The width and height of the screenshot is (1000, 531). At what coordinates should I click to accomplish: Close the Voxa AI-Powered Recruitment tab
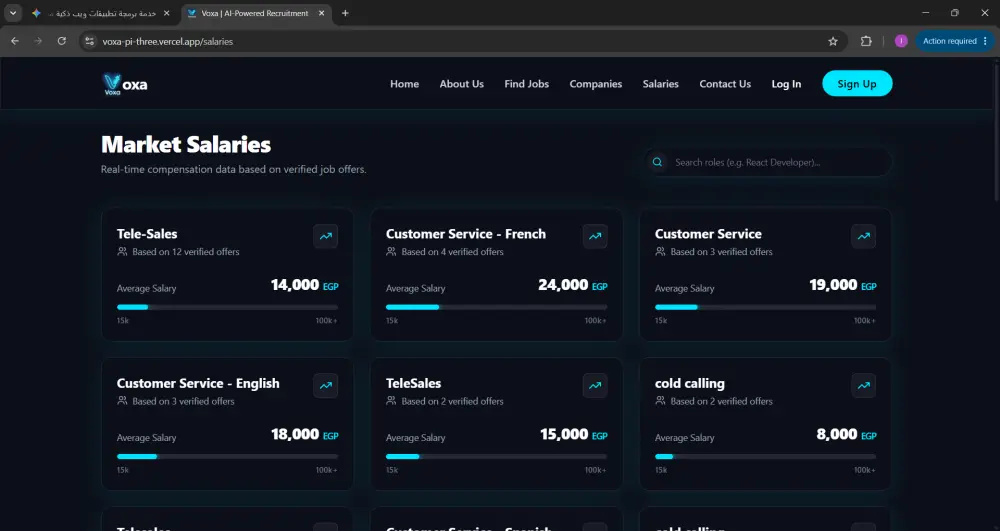[321, 13]
